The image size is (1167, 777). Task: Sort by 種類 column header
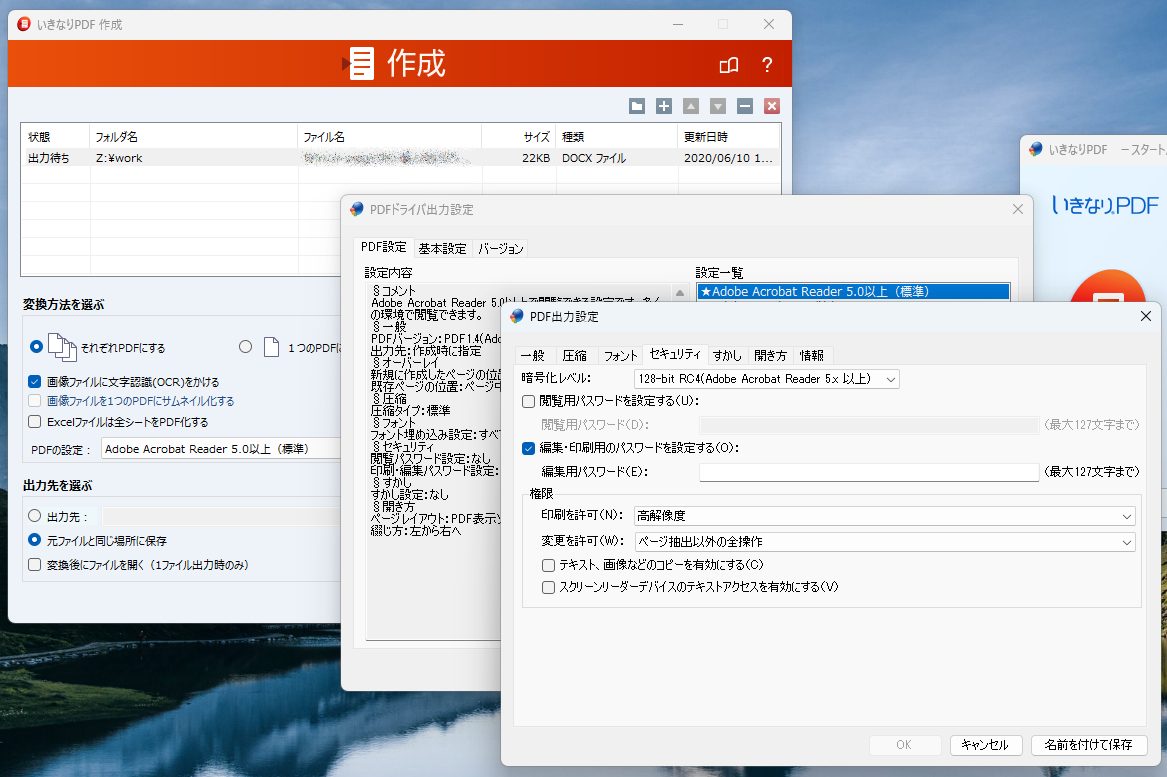click(617, 137)
